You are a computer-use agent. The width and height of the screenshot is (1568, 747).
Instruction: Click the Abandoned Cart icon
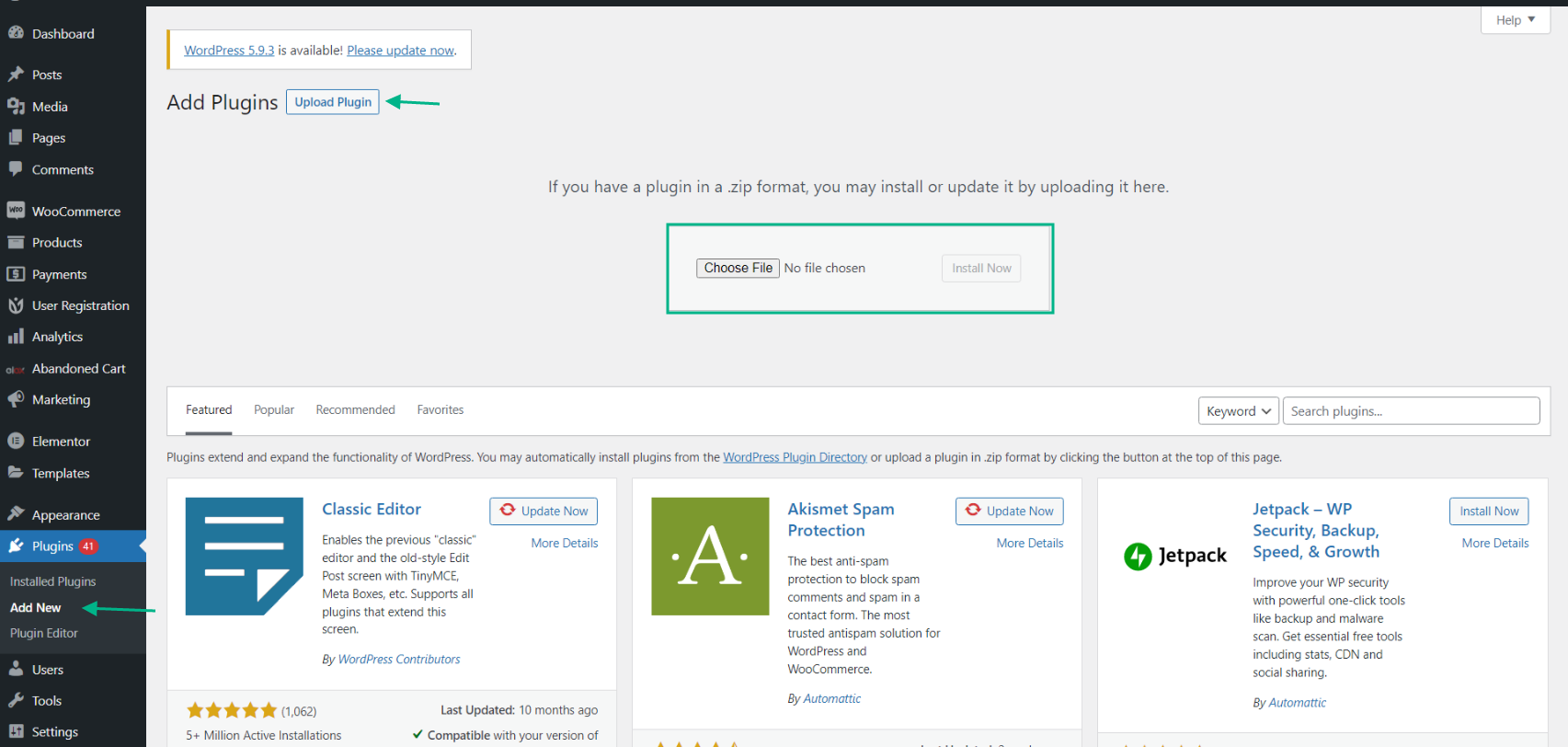tap(16, 369)
